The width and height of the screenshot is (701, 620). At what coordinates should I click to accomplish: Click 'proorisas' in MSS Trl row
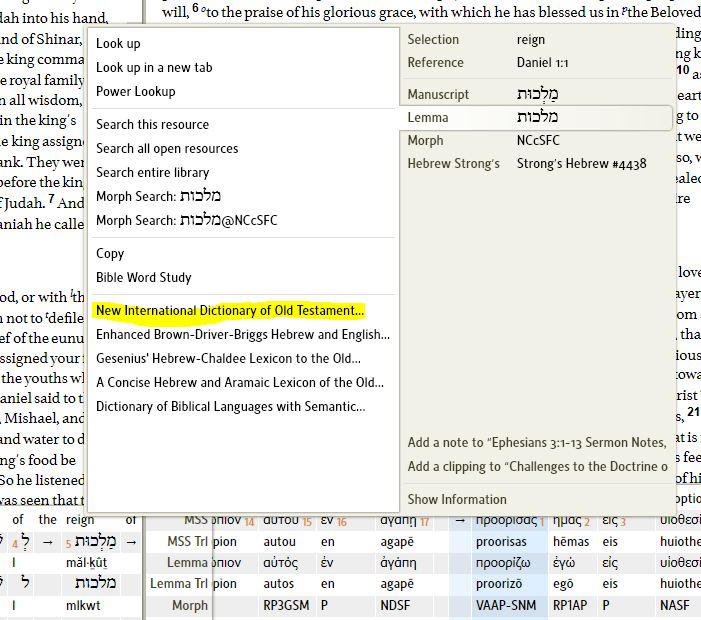tap(501, 542)
